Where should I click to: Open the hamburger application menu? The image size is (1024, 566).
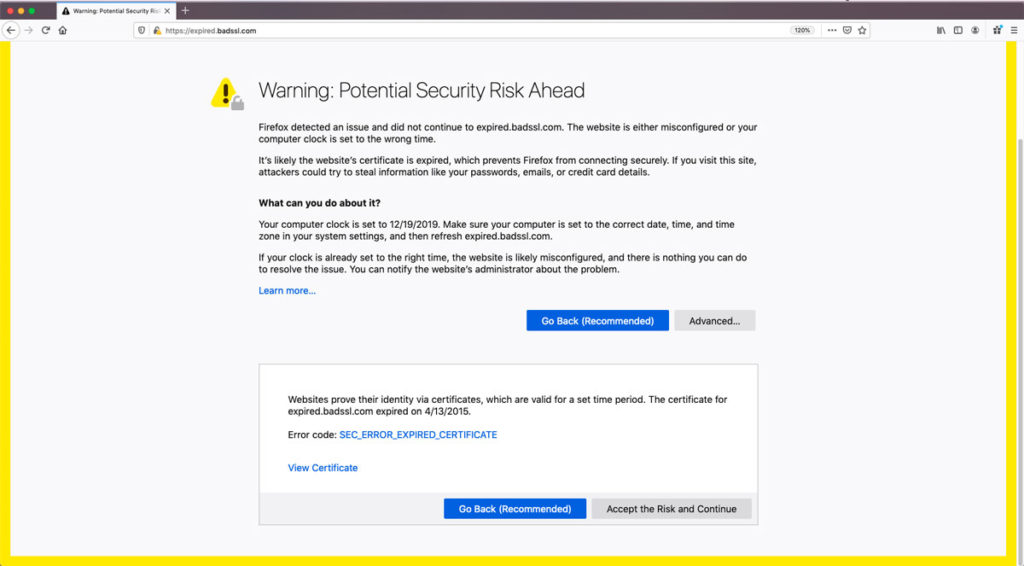point(1014,30)
